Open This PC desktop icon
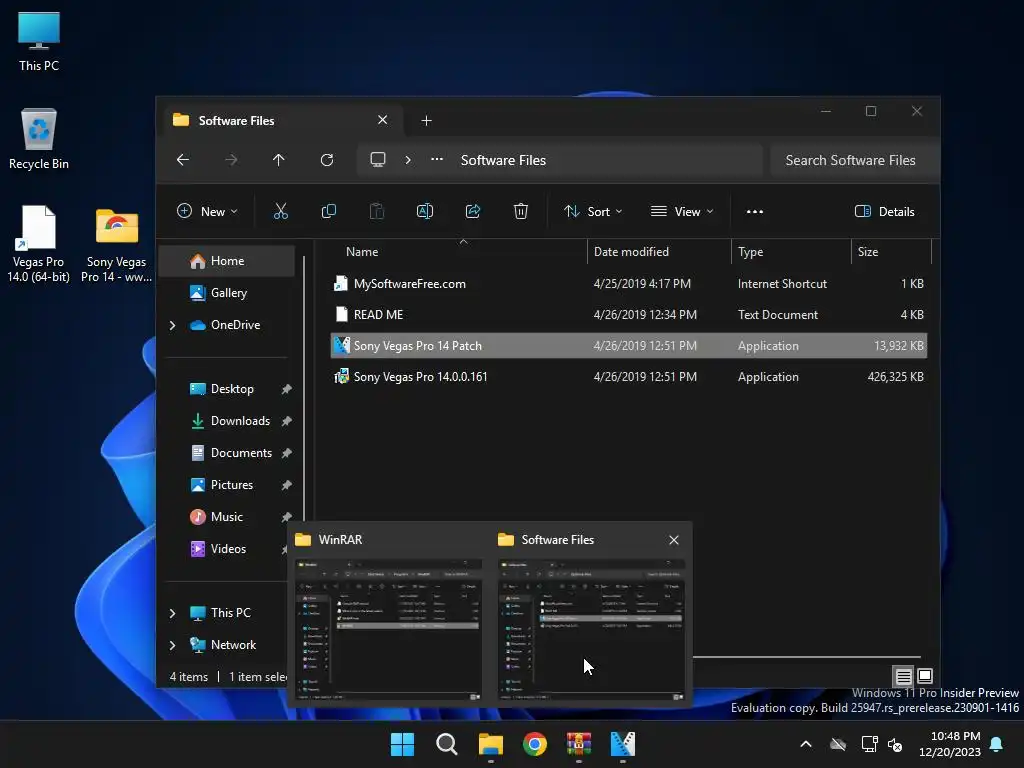Screen dimensions: 1024x768 point(39,40)
